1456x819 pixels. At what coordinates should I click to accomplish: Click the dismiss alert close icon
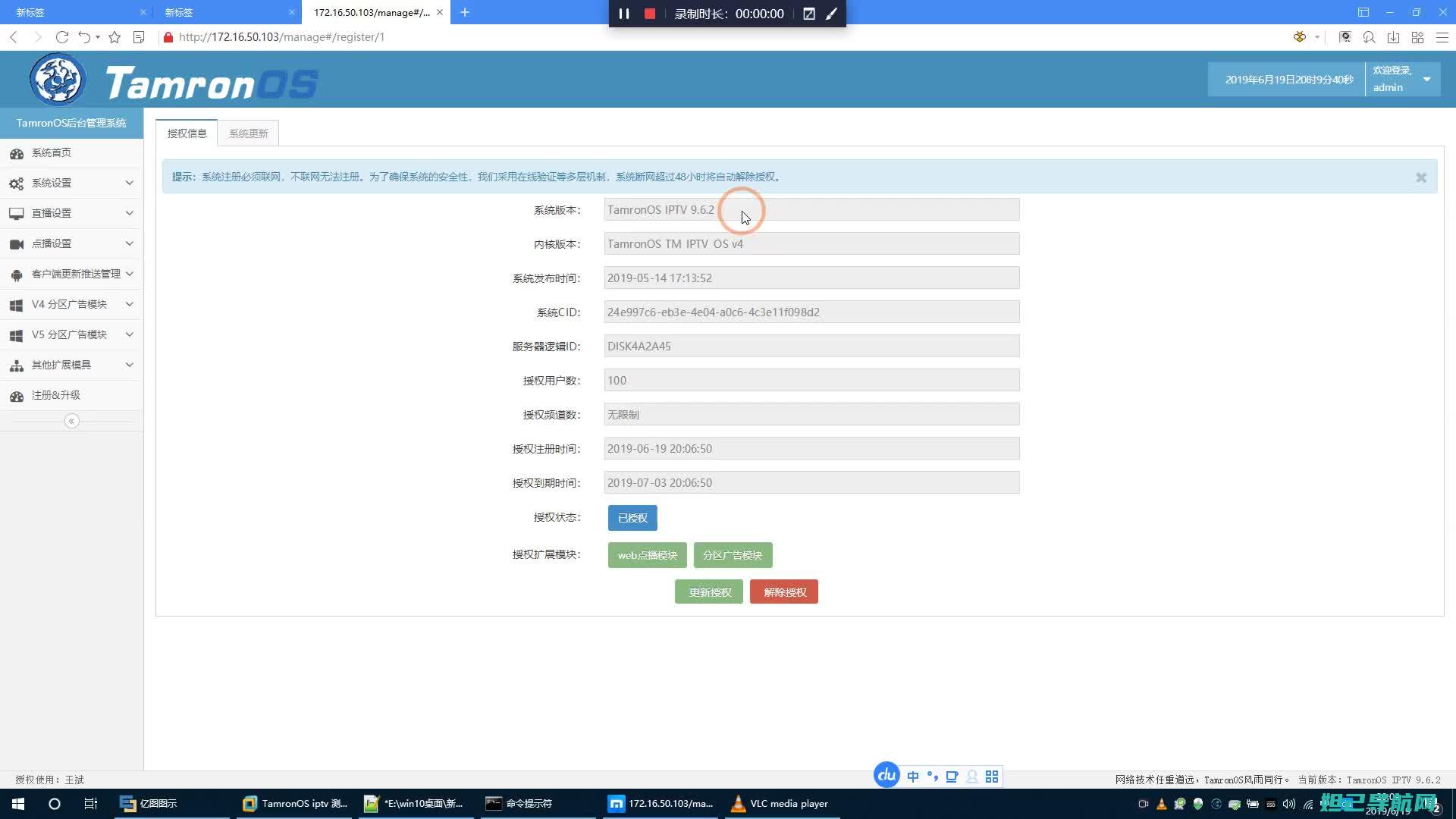pyautogui.click(x=1421, y=177)
